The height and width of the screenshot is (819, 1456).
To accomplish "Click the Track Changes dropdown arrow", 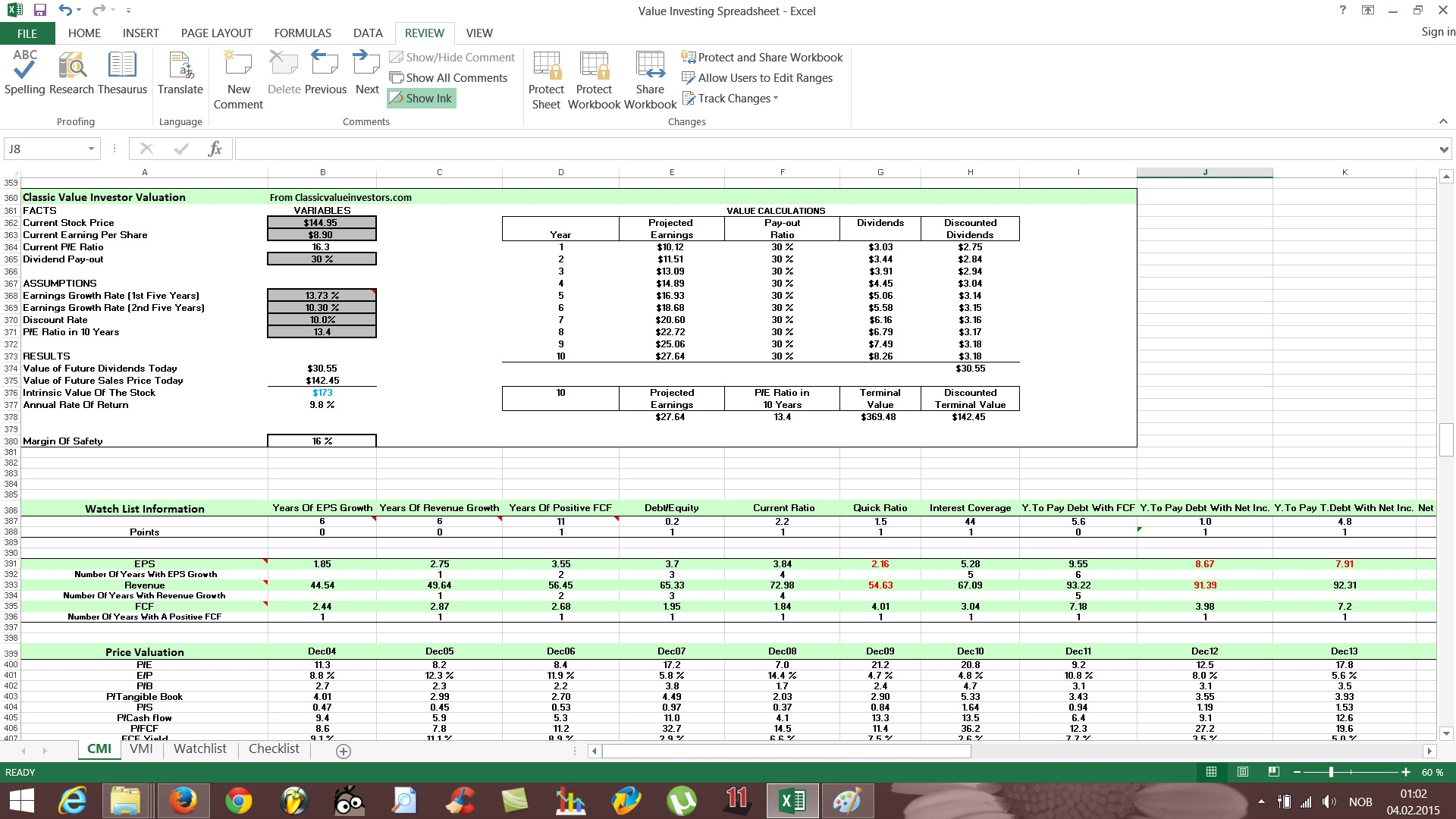I will pyautogui.click(x=776, y=97).
